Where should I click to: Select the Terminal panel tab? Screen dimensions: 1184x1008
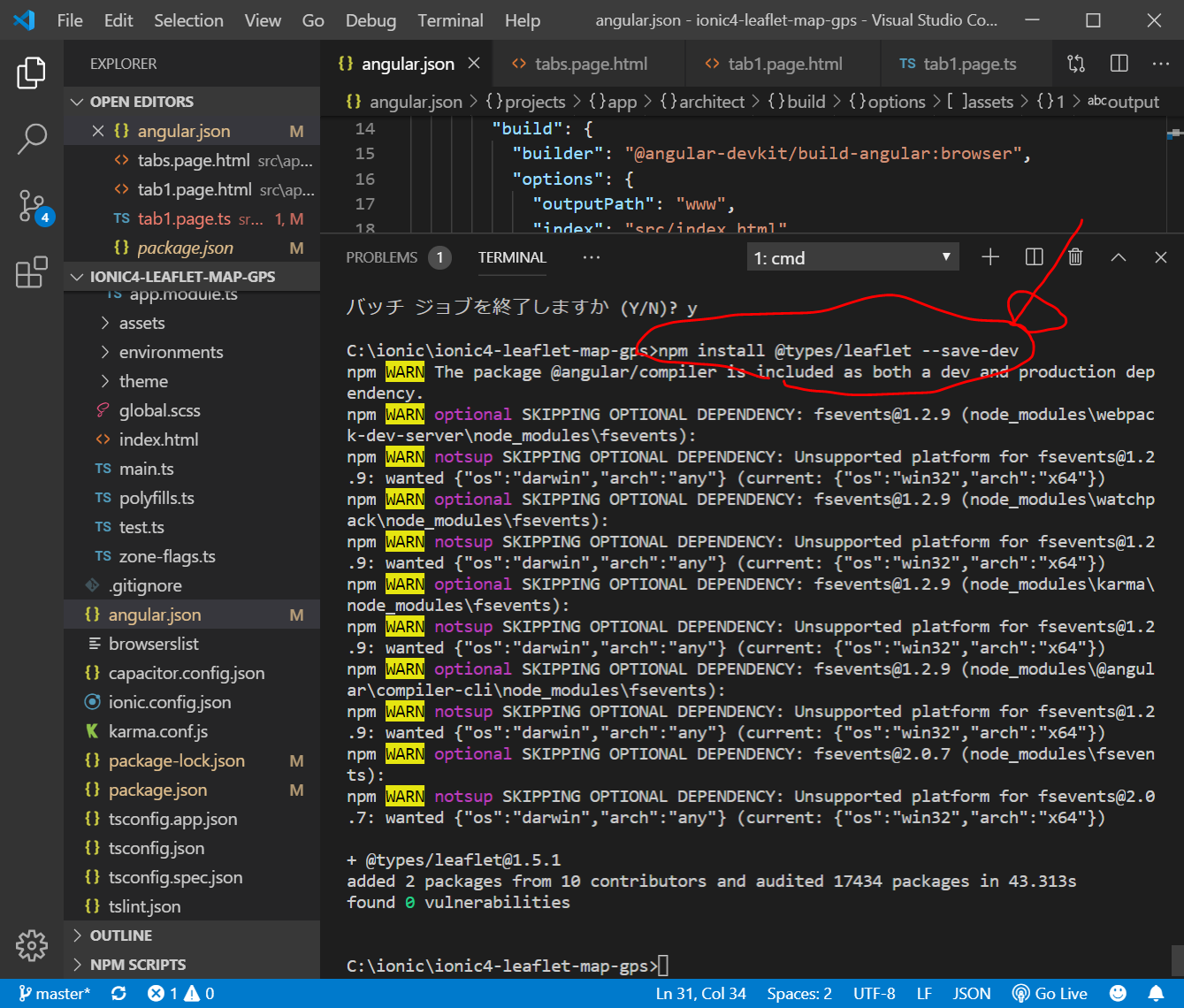pyautogui.click(x=512, y=257)
